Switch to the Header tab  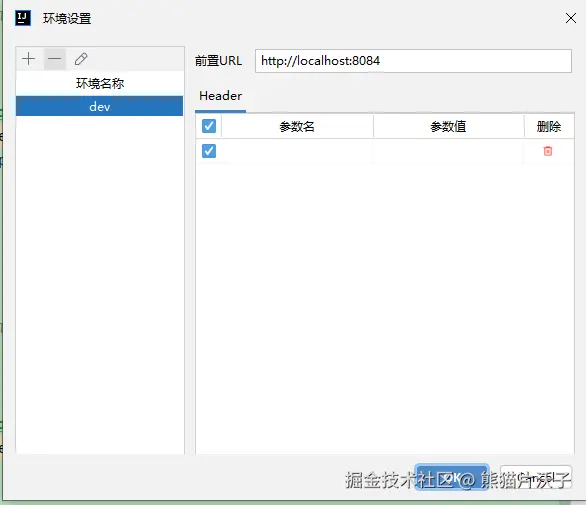pyautogui.click(x=220, y=96)
